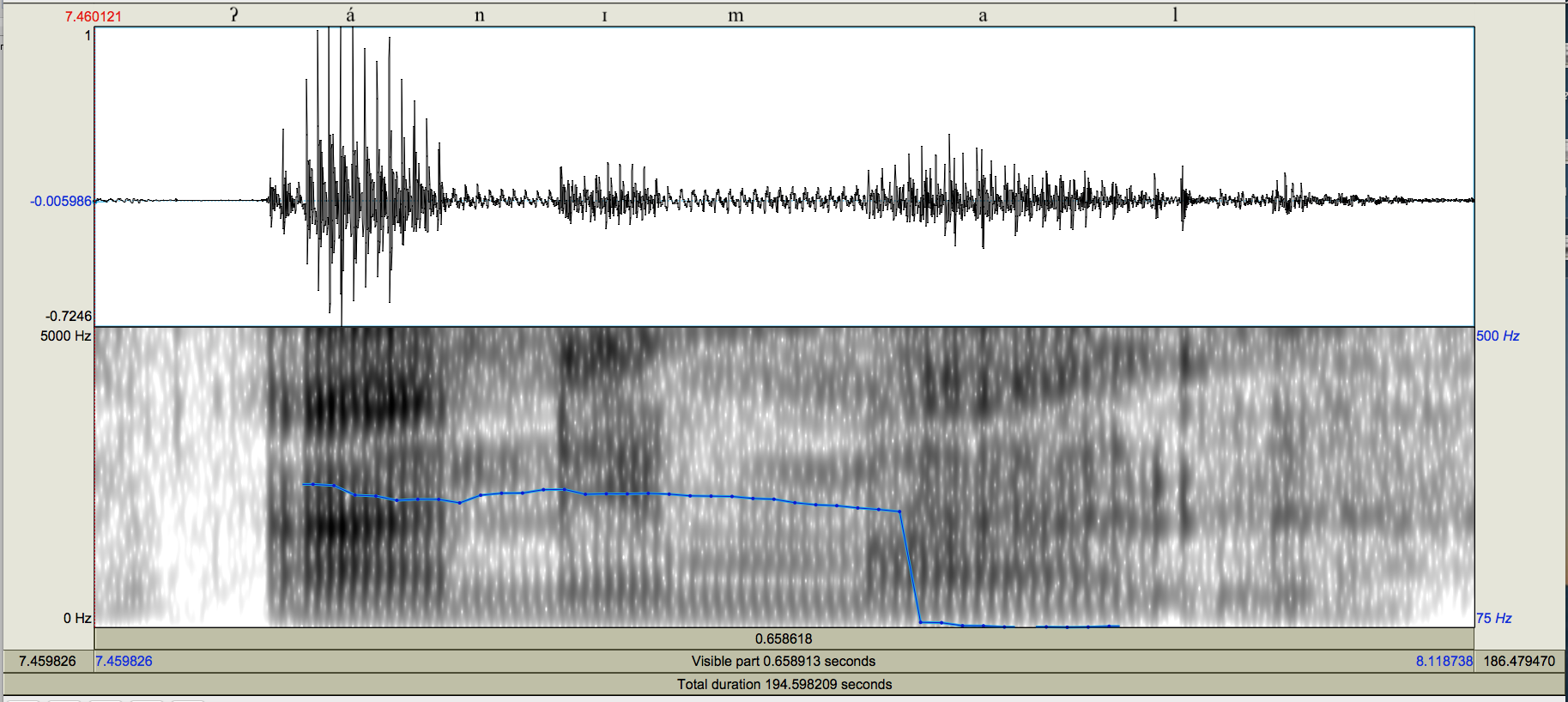Play the audio before the window via the black 7.459826 bar

(47, 661)
